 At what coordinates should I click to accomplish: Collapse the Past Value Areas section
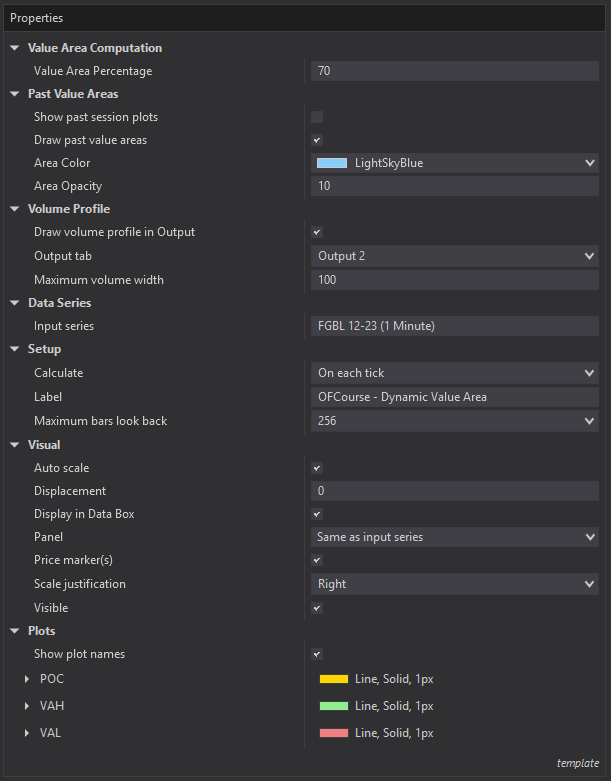(14, 94)
